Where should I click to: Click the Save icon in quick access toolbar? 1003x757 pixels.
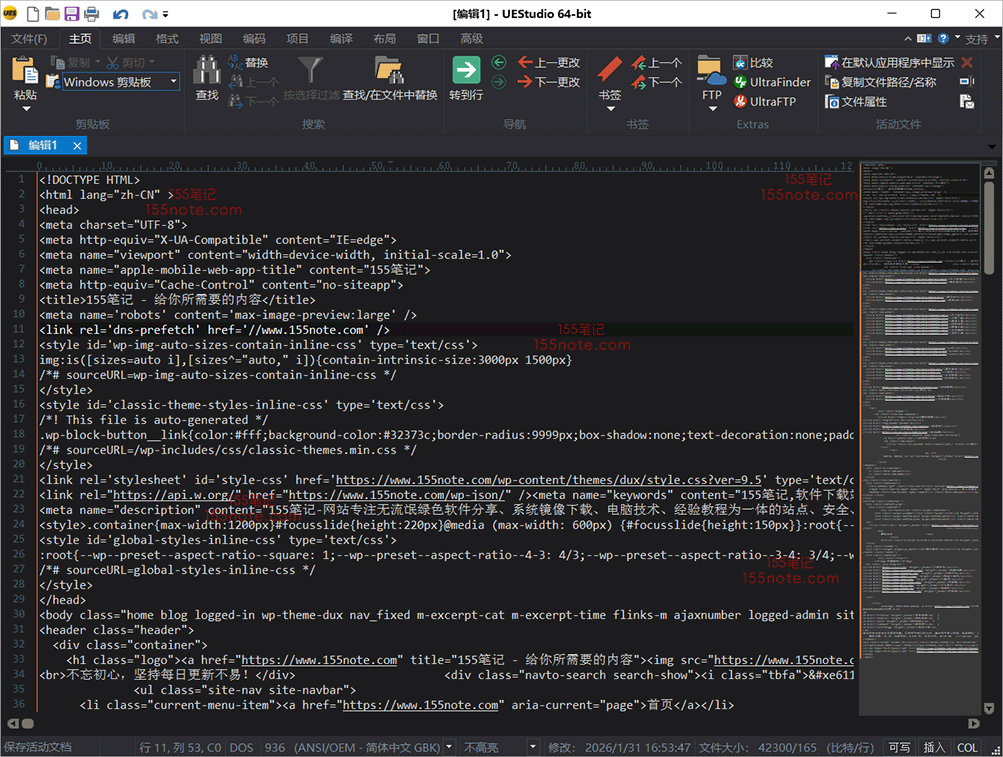(72, 14)
